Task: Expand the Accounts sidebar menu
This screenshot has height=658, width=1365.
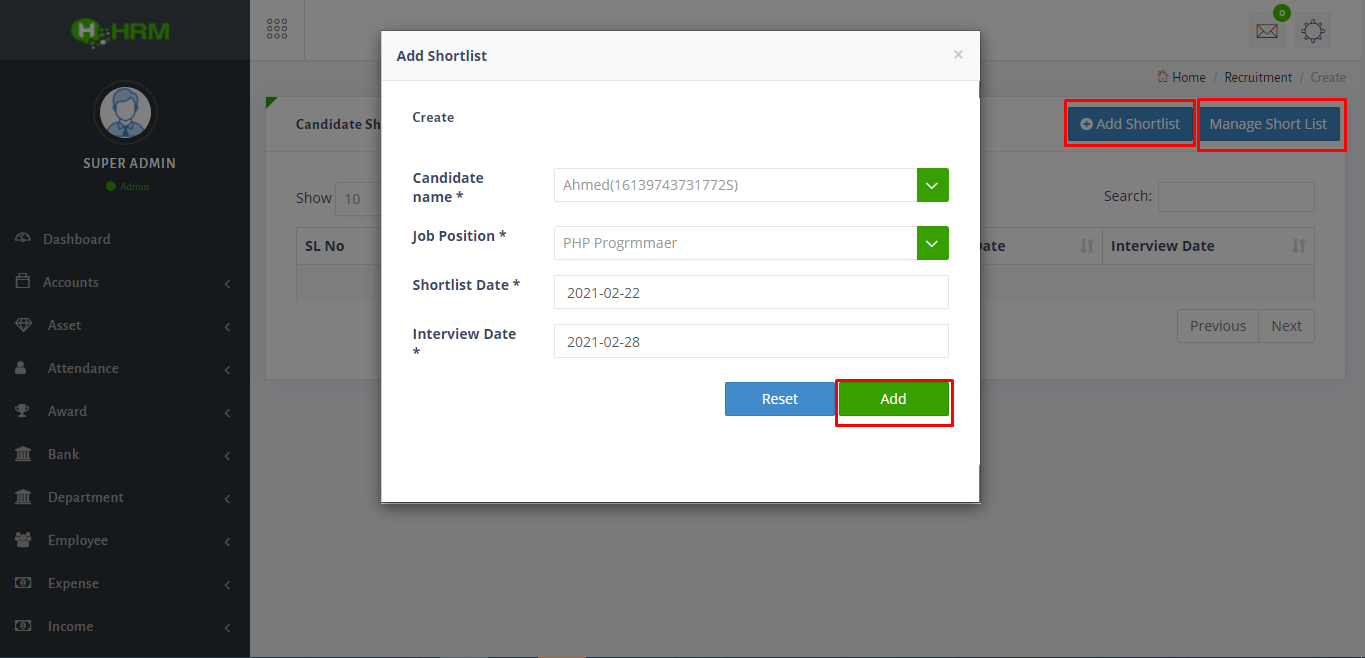Action: point(71,282)
